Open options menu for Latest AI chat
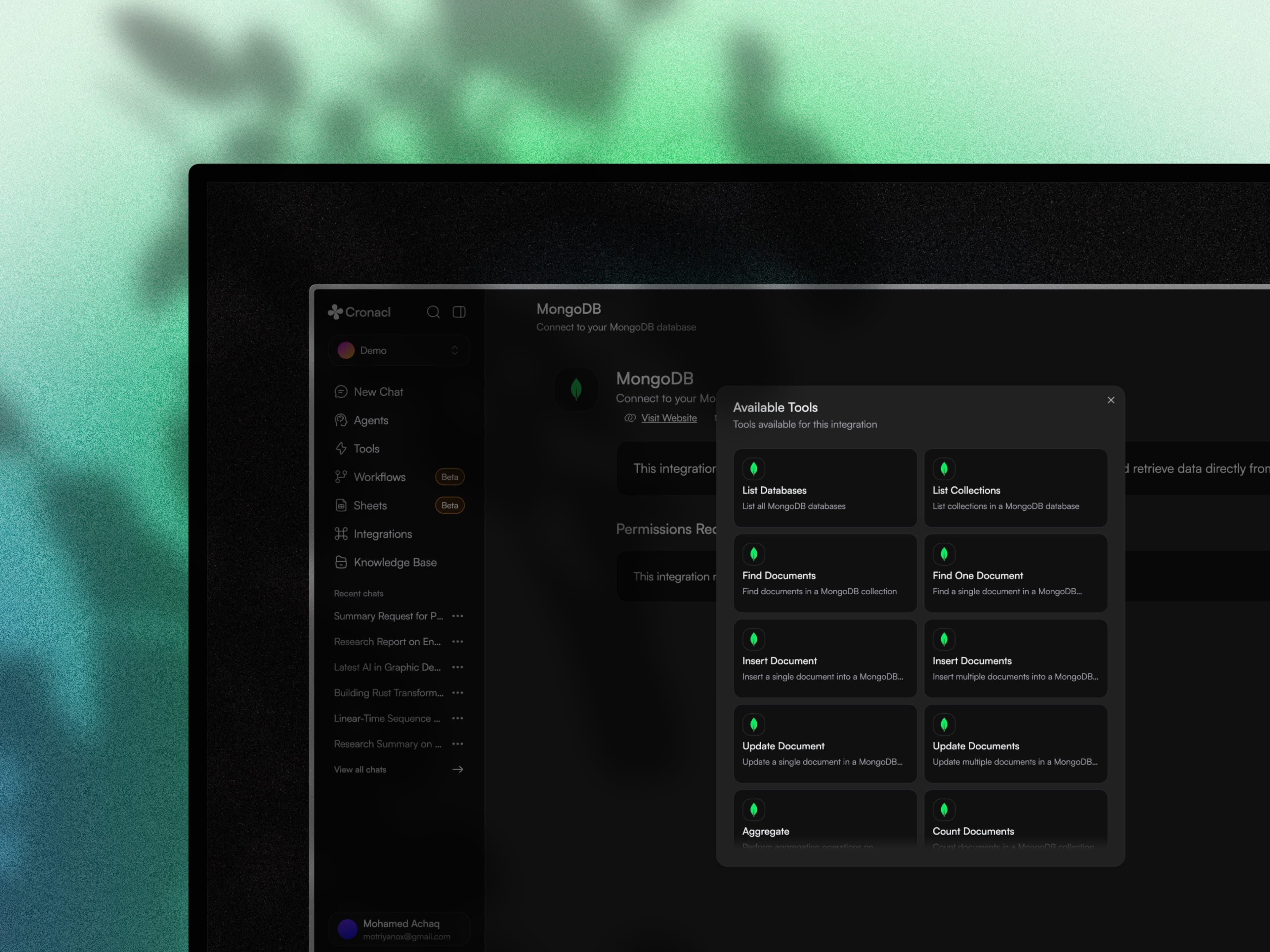Viewport: 1270px width, 952px height. (x=458, y=667)
